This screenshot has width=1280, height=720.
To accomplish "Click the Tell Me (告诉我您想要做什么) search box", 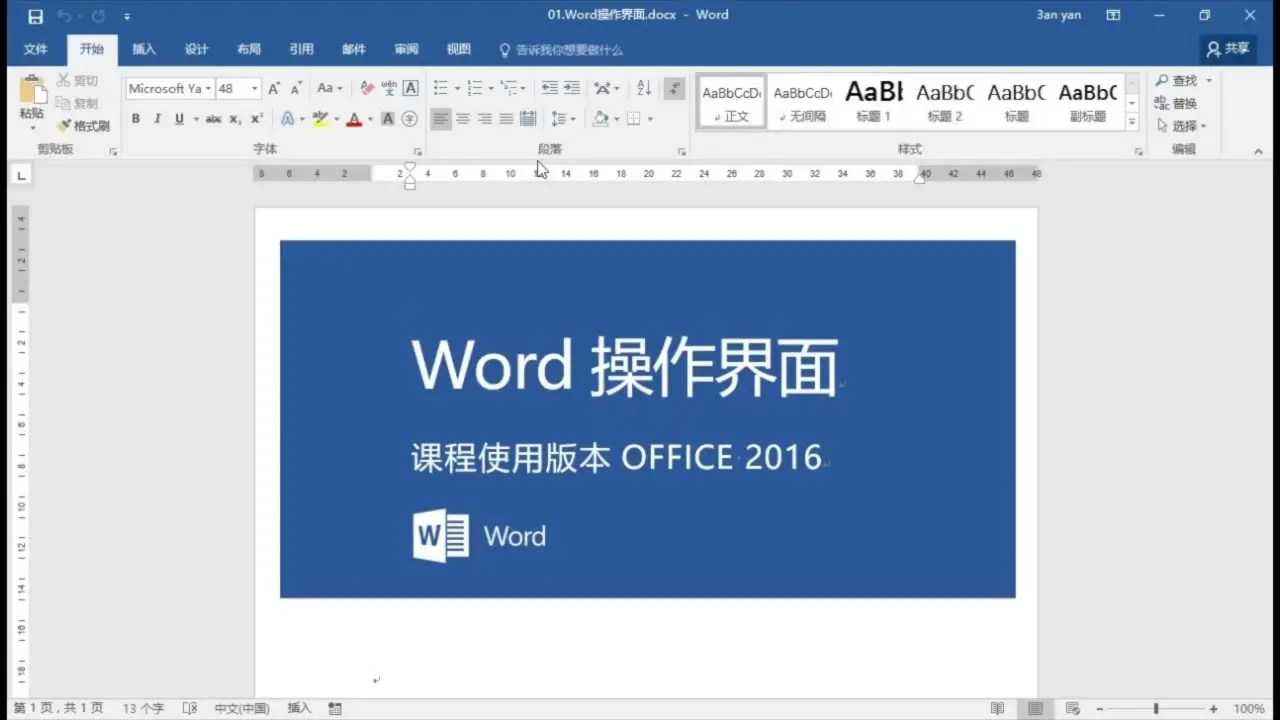I will (561, 50).
